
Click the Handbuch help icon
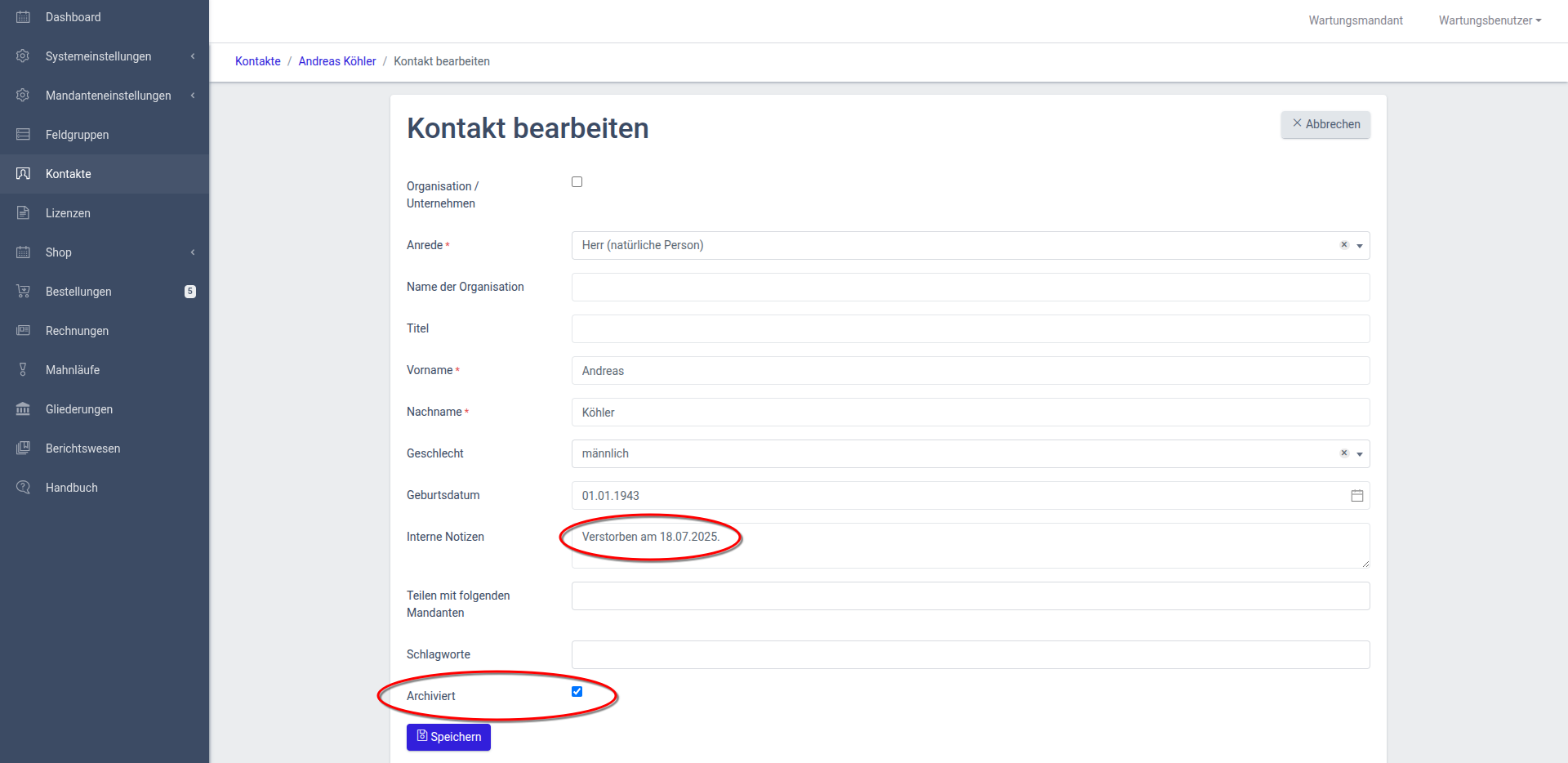click(x=23, y=488)
